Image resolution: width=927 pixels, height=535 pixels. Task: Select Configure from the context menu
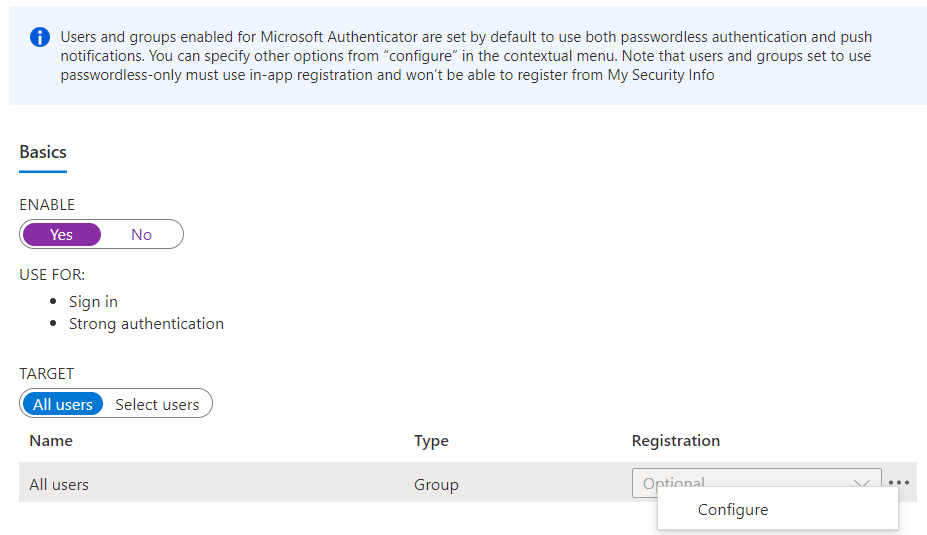(x=733, y=510)
